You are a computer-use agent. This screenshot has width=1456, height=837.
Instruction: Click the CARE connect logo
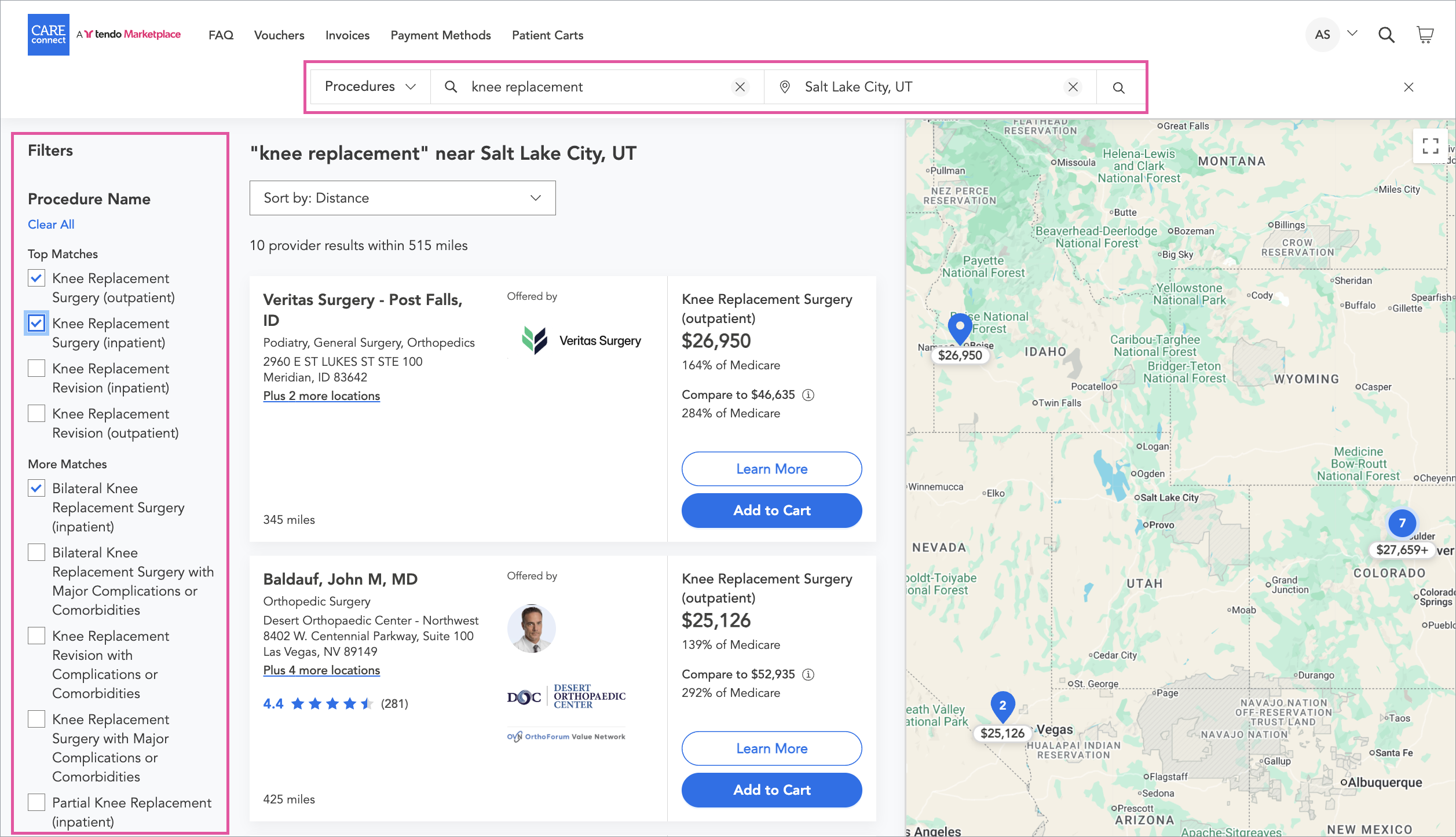click(49, 35)
